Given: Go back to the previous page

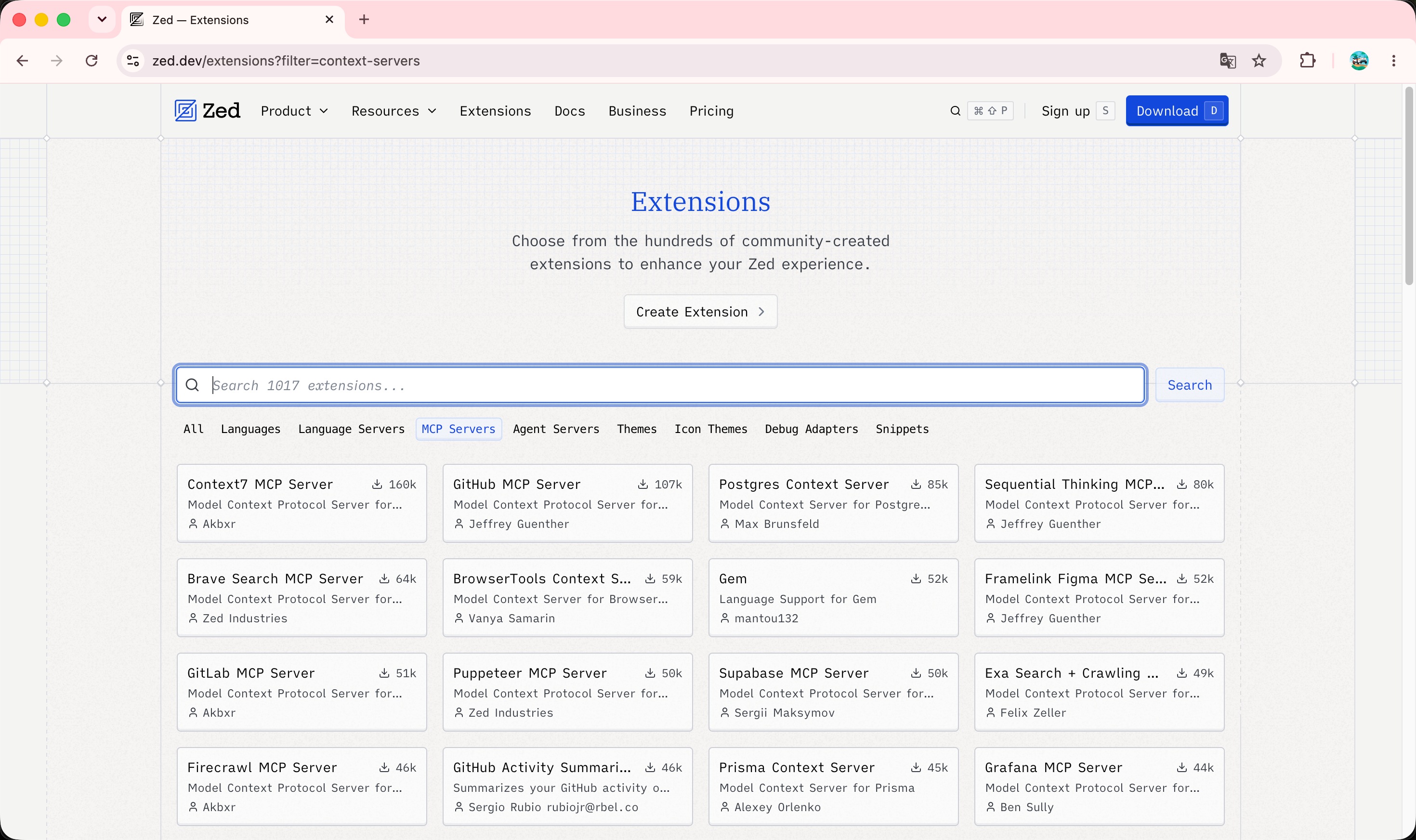Looking at the screenshot, I should (23, 61).
